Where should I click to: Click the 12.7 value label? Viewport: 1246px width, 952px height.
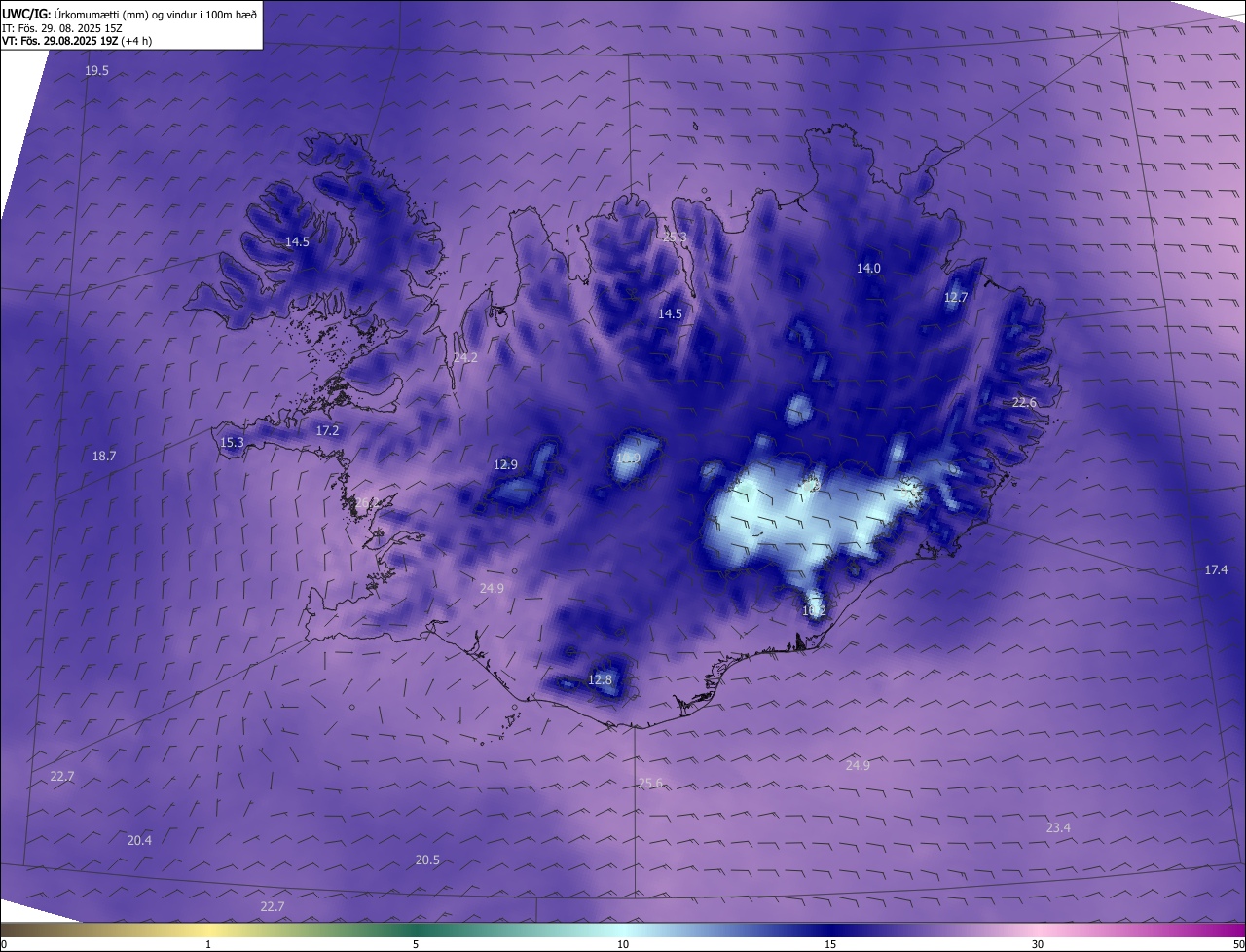[x=956, y=297]
